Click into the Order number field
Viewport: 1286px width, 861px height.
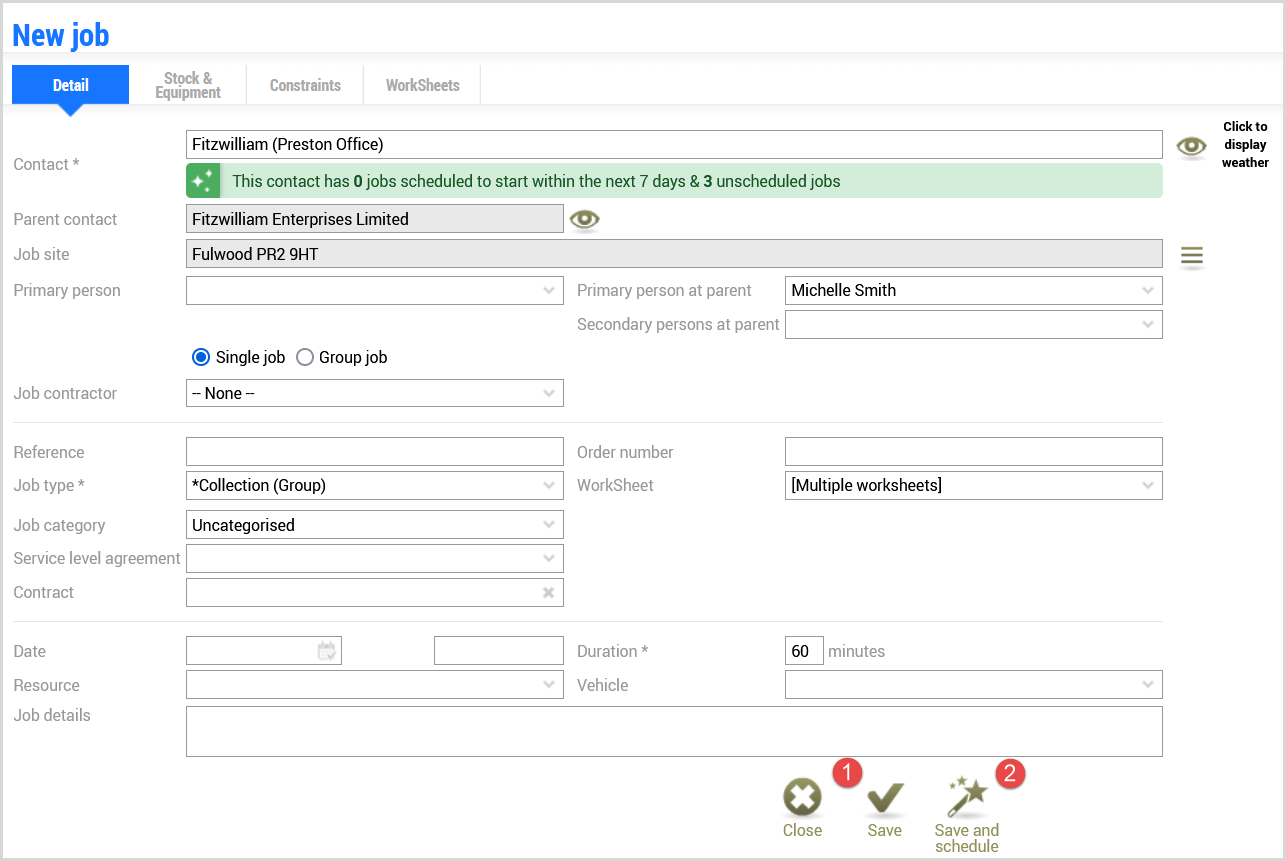[974, 451]
